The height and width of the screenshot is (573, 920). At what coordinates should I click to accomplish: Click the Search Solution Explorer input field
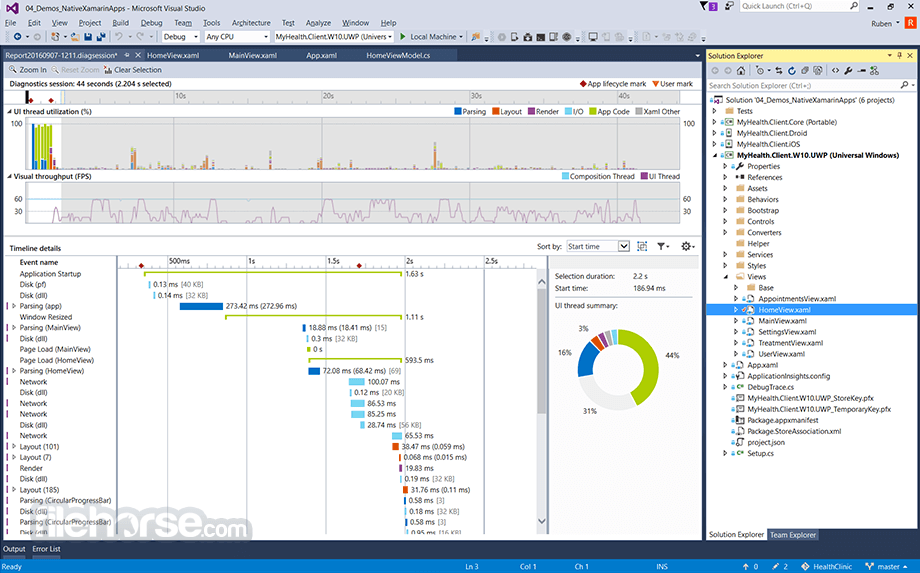804,85
